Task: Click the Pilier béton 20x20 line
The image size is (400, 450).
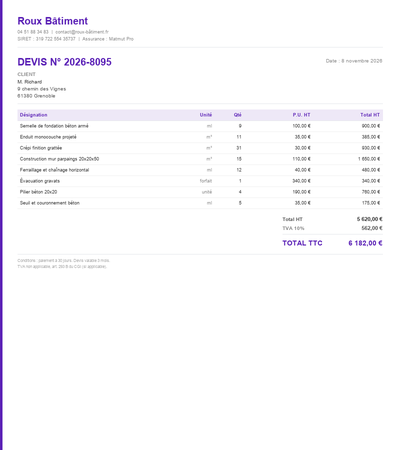Action: [x=200, y=192]
